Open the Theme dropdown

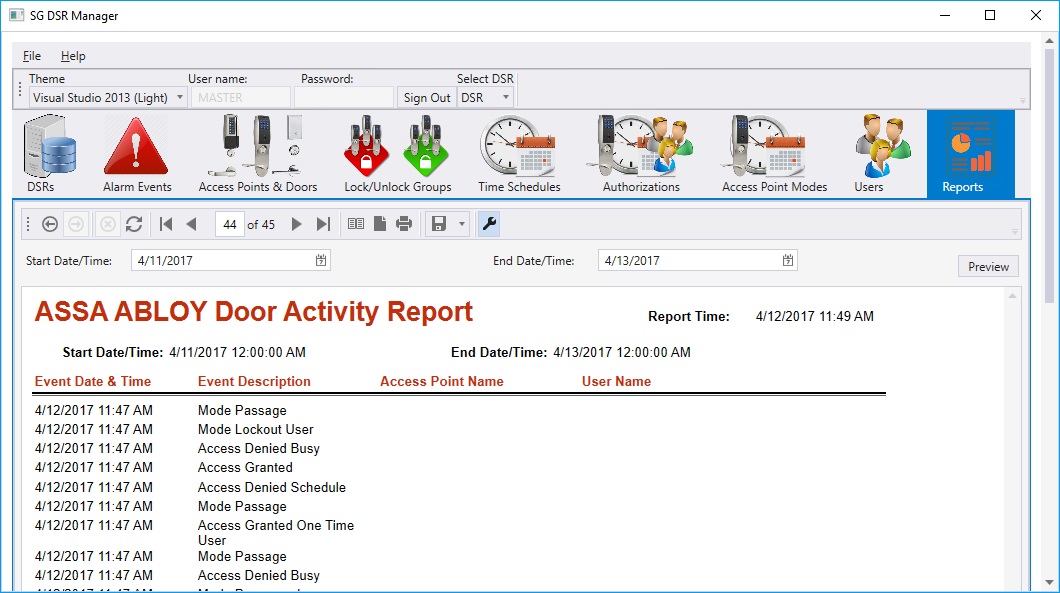107,98
